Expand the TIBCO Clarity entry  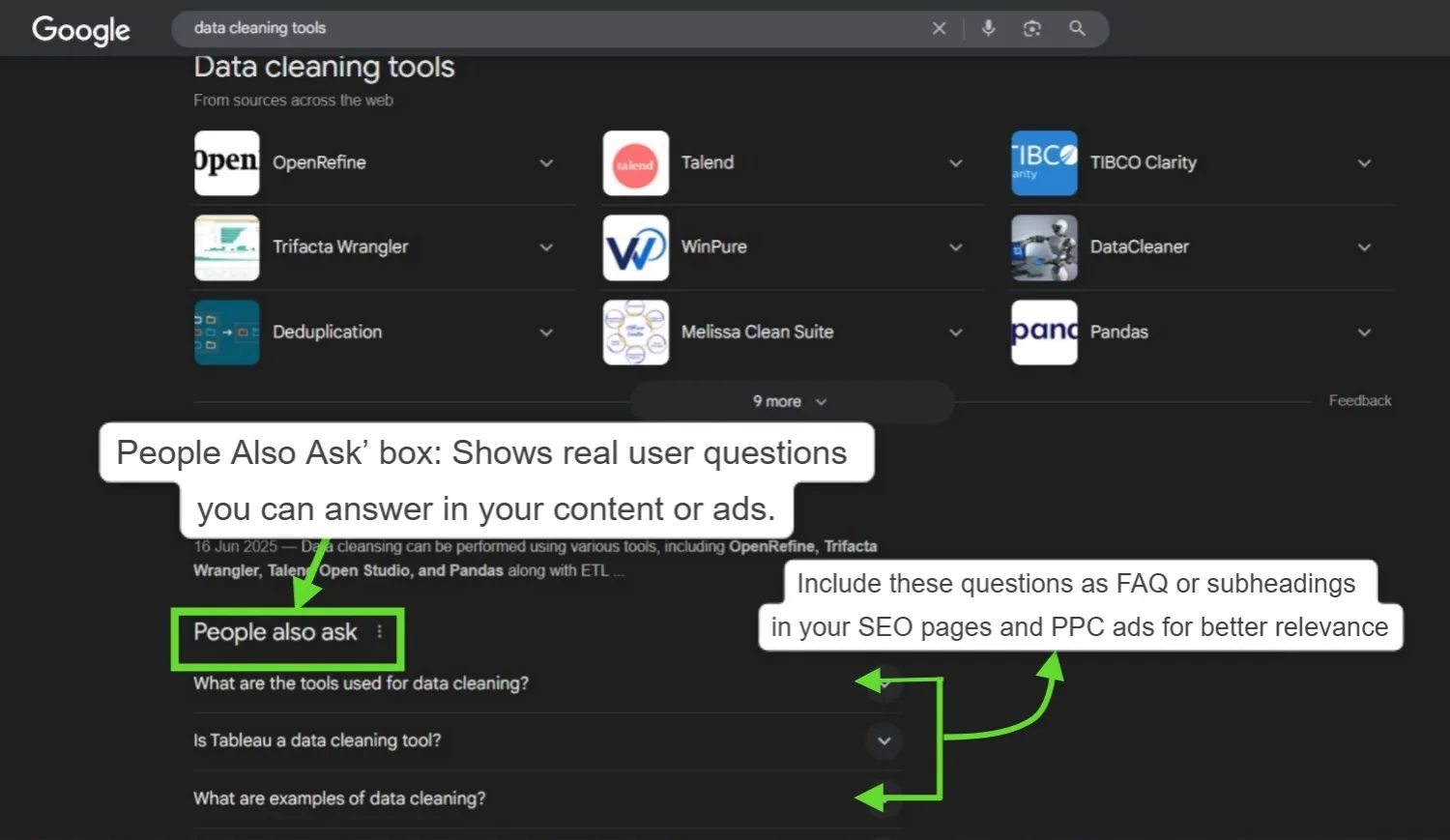[x=1364, y=163]
